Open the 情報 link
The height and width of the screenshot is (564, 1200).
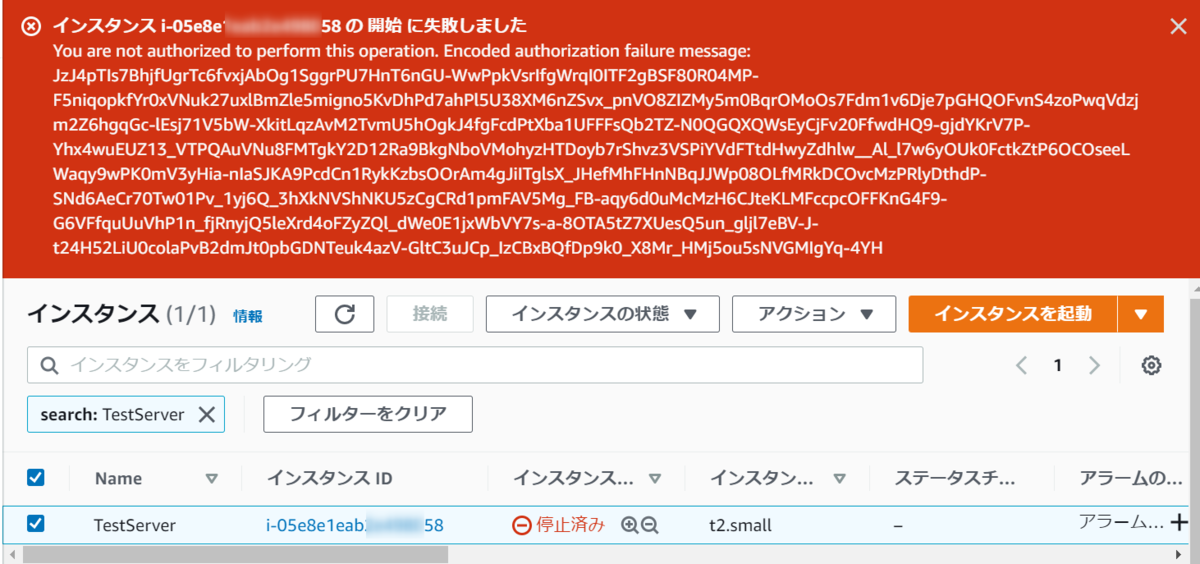pyautogui.click(x=248, y=316)
